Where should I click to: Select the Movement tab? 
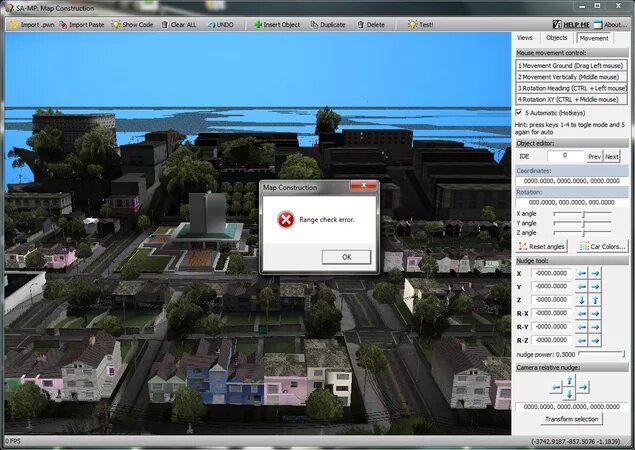594,38
